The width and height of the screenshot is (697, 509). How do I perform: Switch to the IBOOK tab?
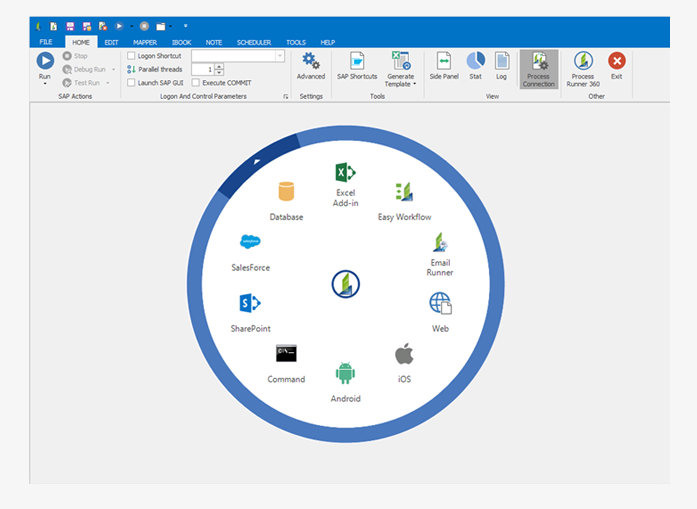click(x=181, y=42)
